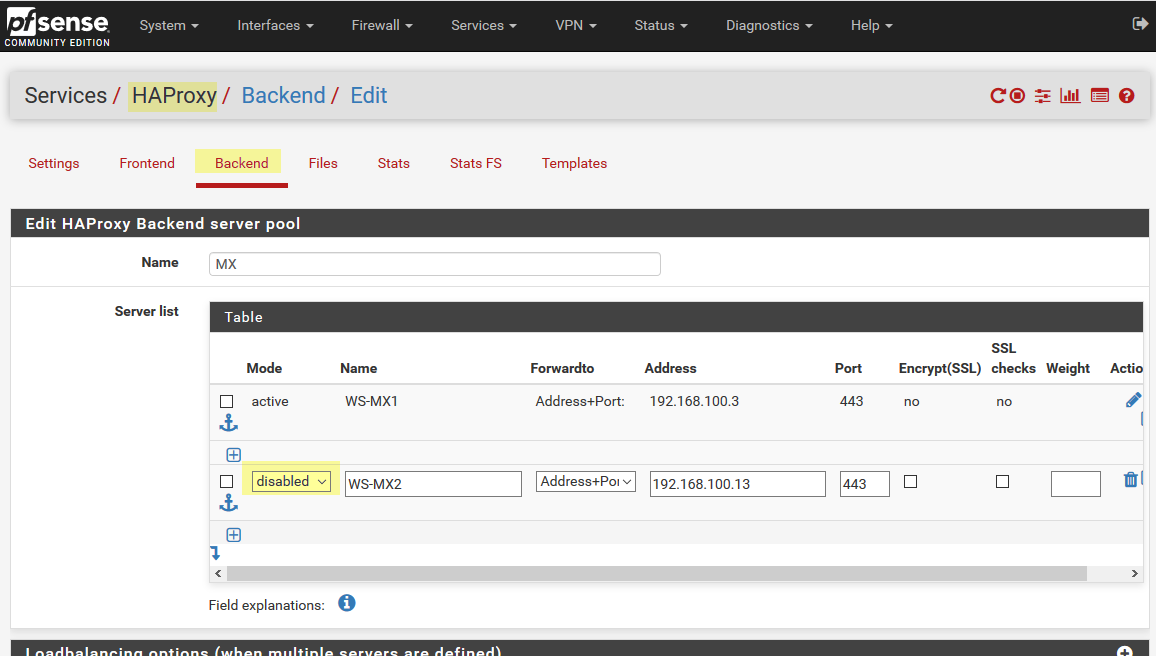Switch to the Frontend tab
Image resolution: width=1156 pixels, height=656 pixels.
[x=147, y=164]
